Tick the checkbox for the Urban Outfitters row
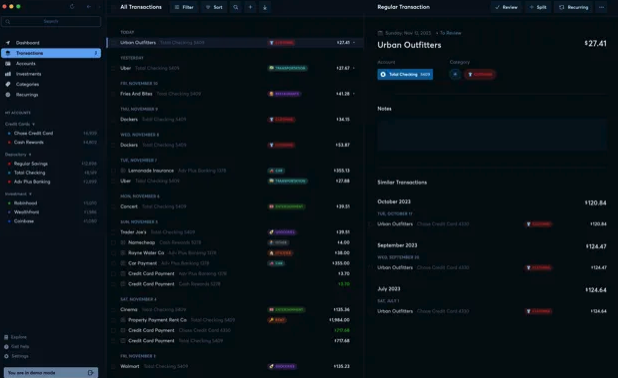The image size is (618, 378). 114,43
